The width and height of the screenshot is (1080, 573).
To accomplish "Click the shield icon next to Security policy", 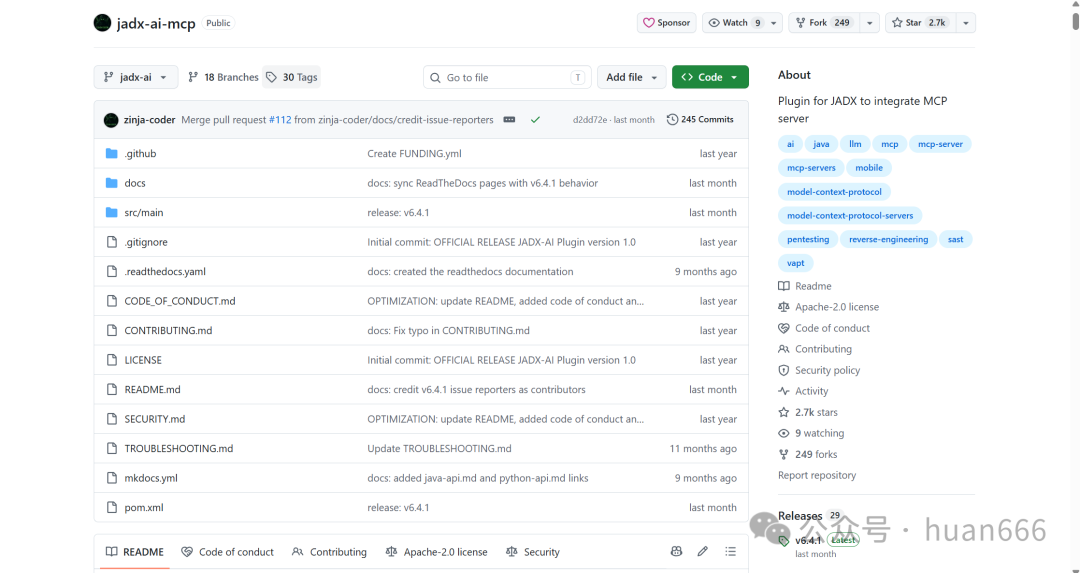I will [784, 371].
